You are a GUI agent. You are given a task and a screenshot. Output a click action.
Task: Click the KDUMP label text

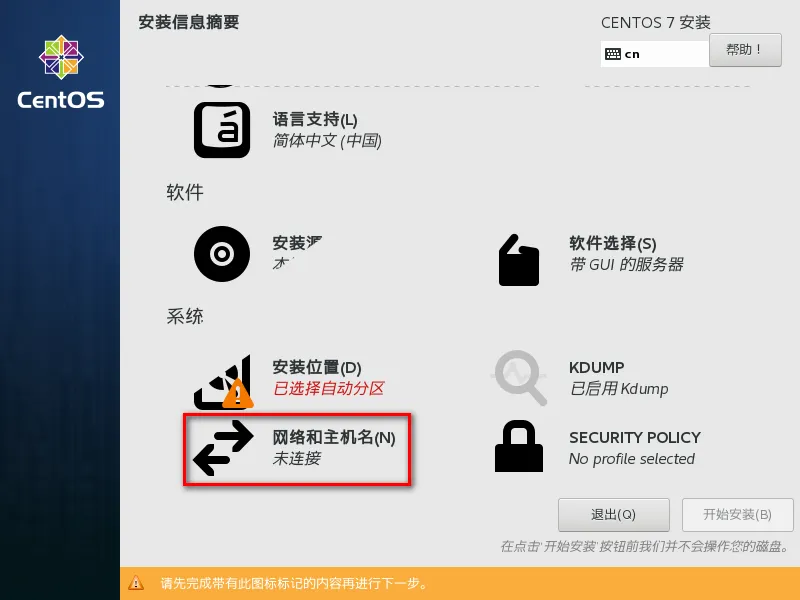[x=596, y=367]
